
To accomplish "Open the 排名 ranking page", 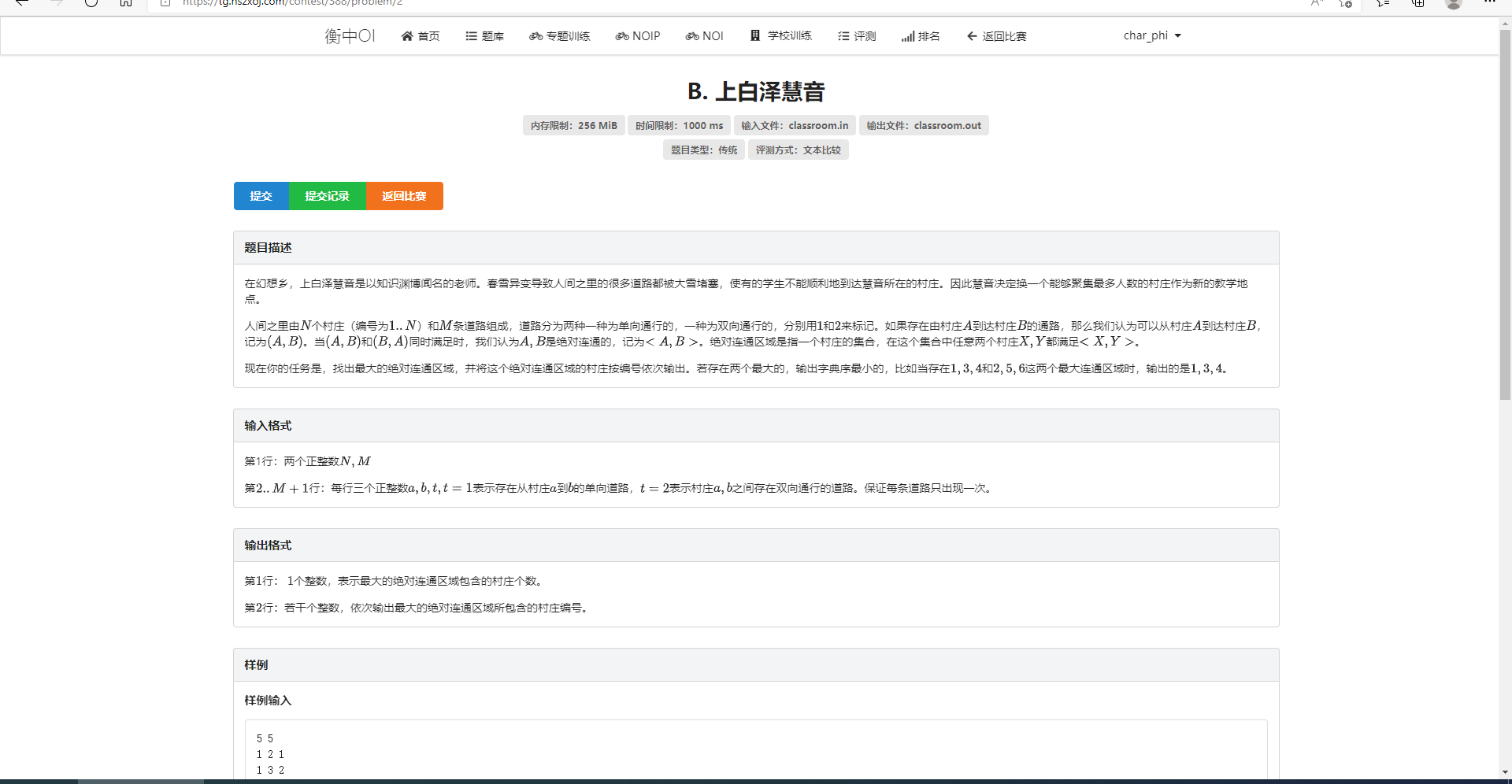I will pyautogui.click(x=921, y=36).
